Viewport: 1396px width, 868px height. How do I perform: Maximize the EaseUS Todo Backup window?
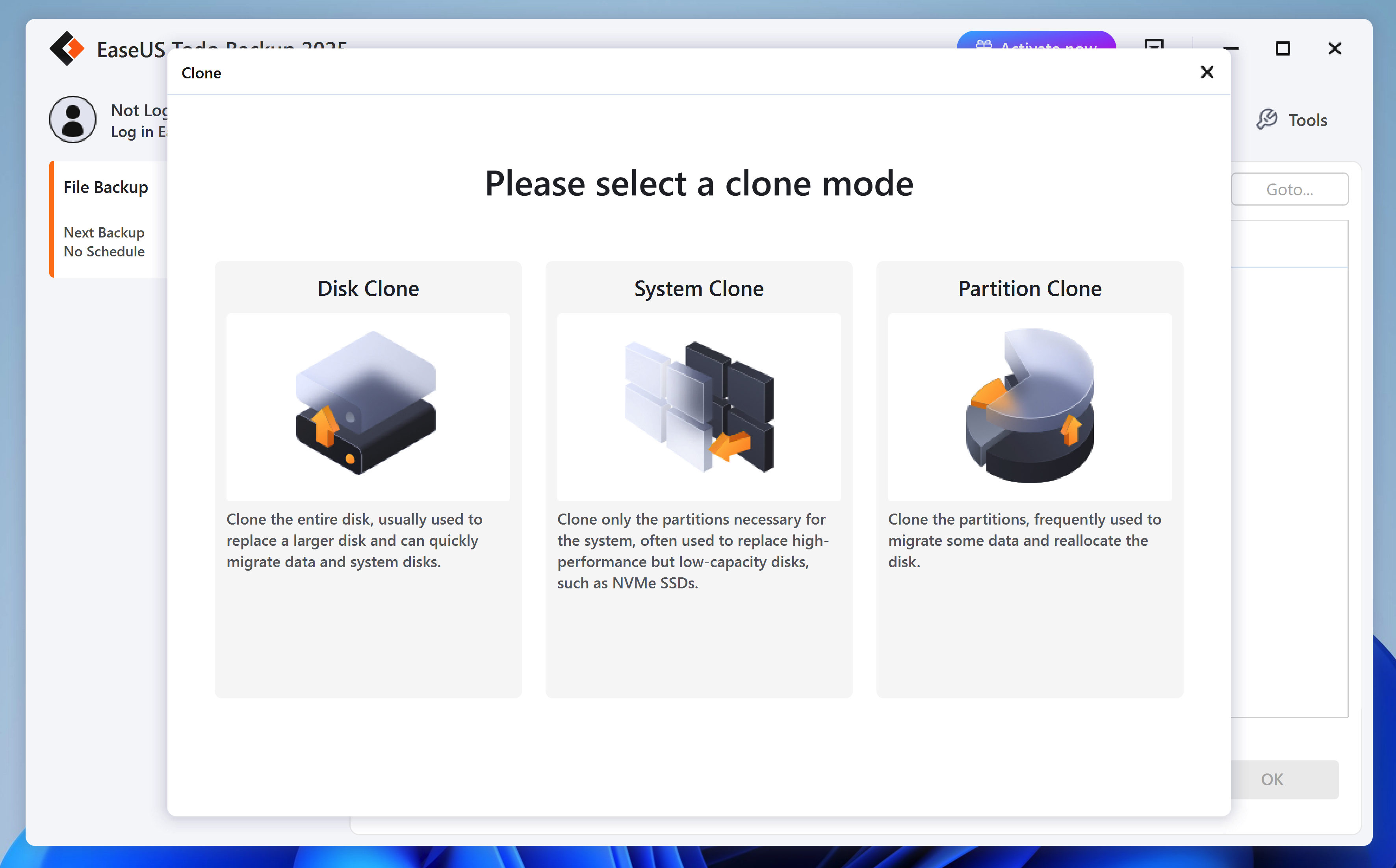tap(1282, 49)
